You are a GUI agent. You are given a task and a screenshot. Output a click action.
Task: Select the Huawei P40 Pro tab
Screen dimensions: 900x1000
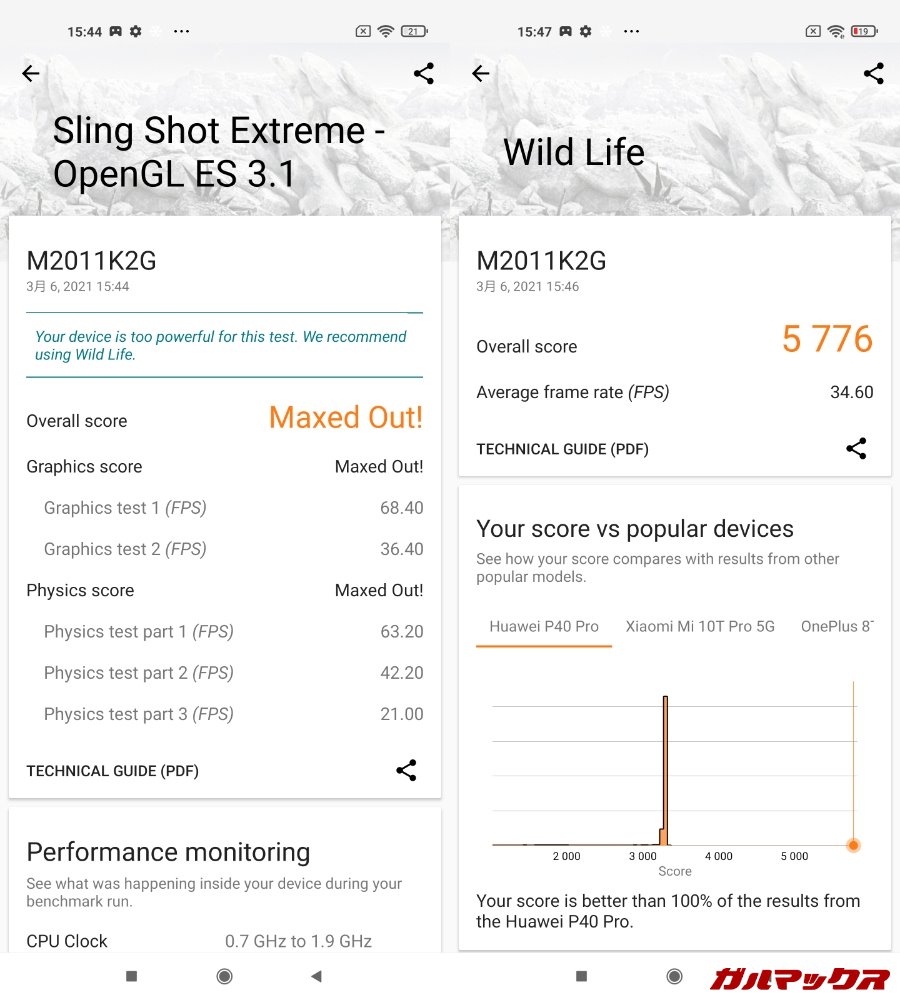(544, 627)
